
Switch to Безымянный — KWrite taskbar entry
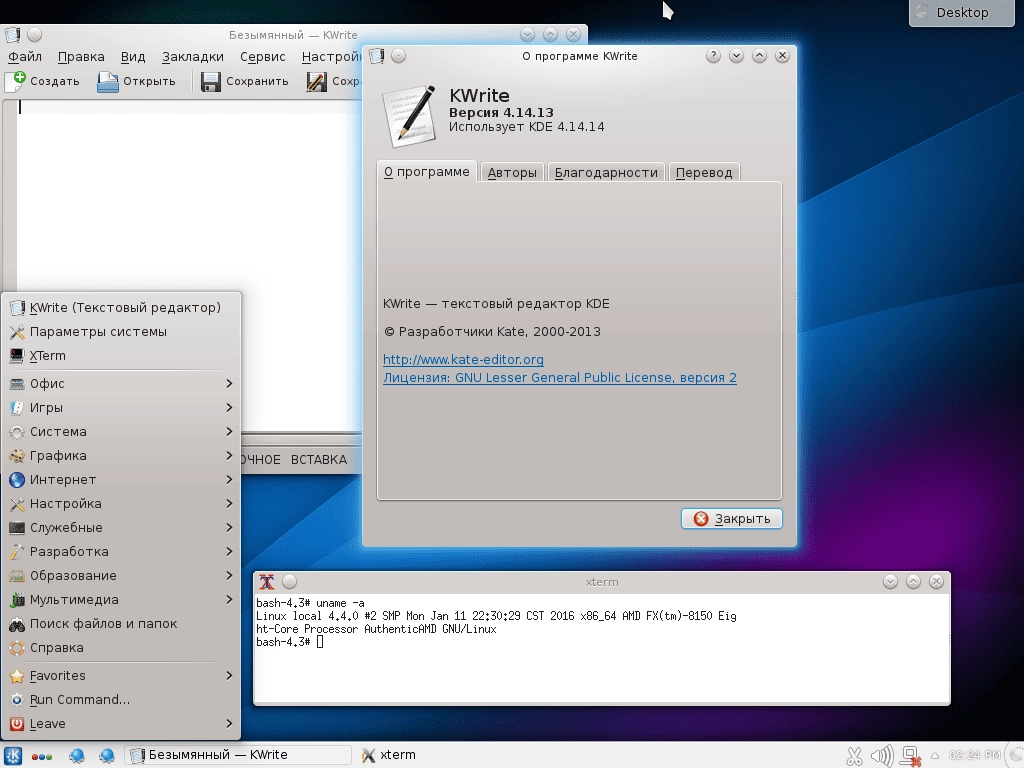pos(238,756)
